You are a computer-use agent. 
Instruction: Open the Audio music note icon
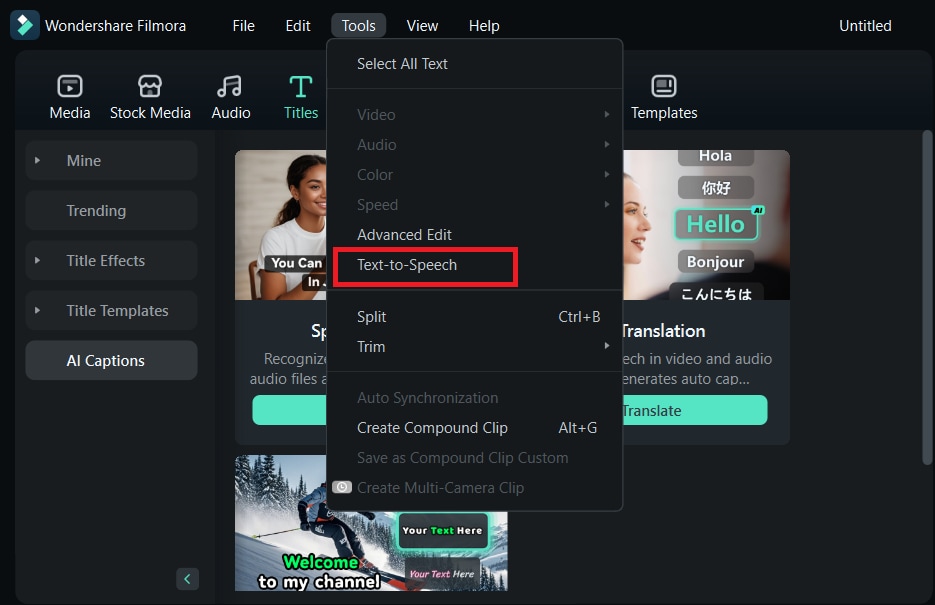coord(230,86)
